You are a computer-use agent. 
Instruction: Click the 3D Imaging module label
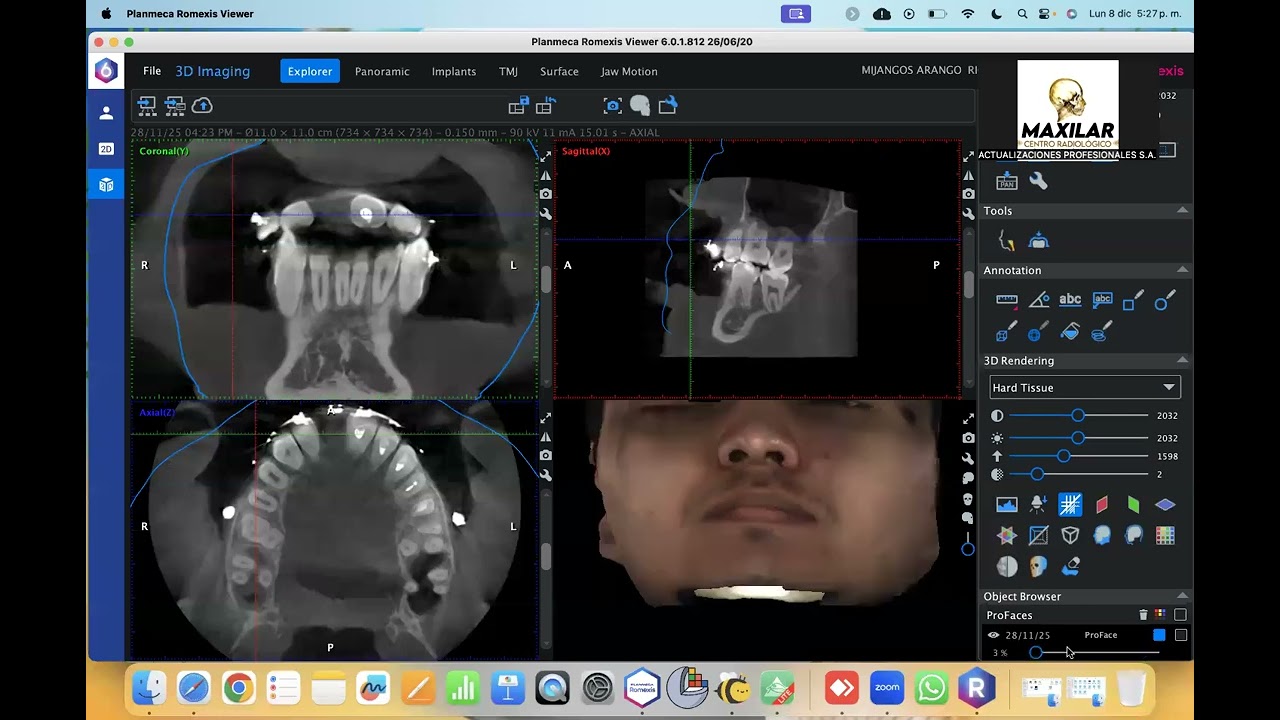click(x=213, y=71)
